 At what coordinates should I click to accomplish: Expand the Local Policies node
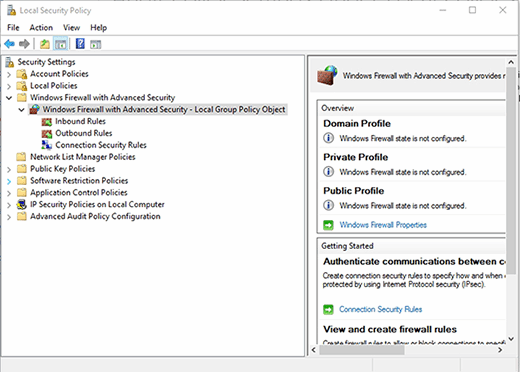pyautogui.click(x=9, y=86)
